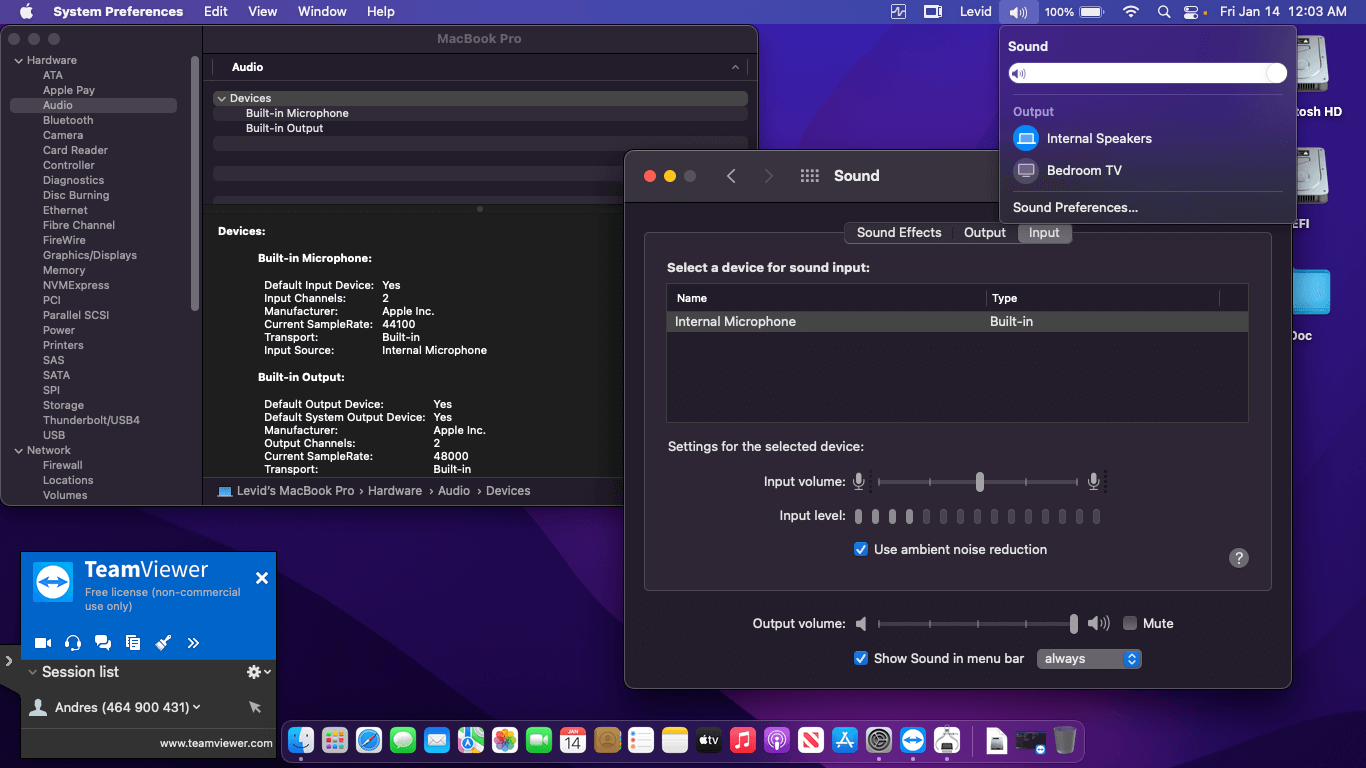Viewport: 1366px width, 768px height.
Task: Open Finder from the Dock
Action: click(301, 740)
